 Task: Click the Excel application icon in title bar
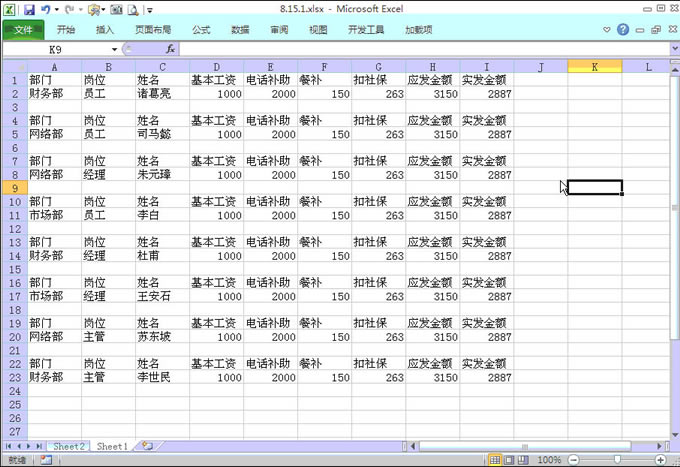pyautogui.click(x=10, y=10)
